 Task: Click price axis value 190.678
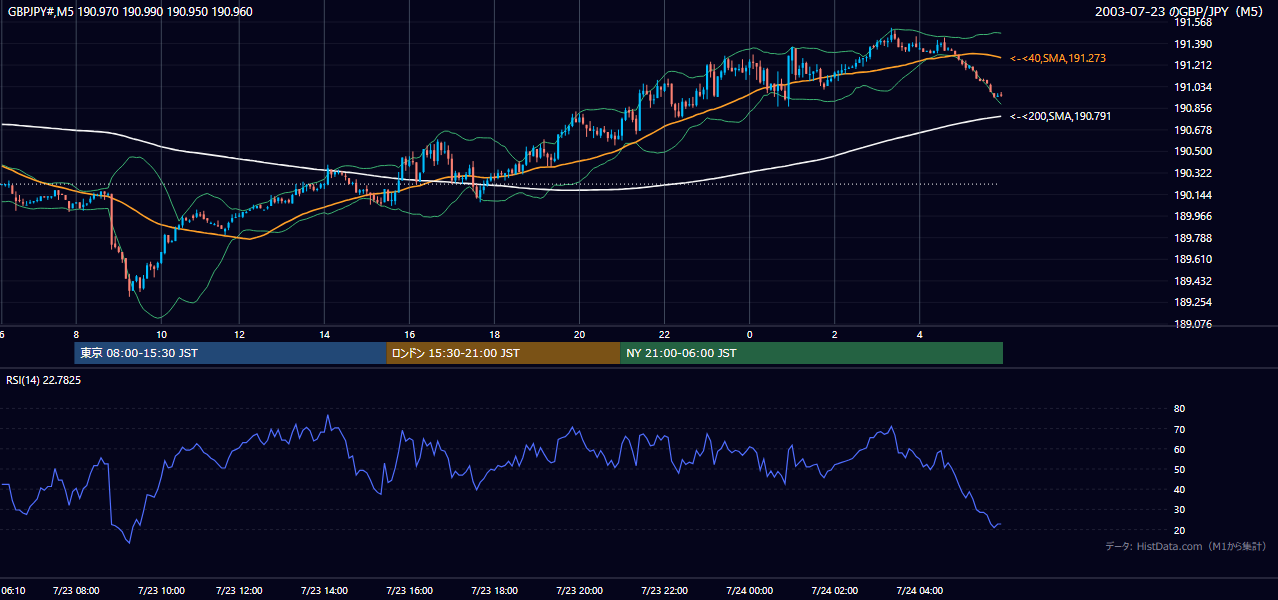[1193, 130]
